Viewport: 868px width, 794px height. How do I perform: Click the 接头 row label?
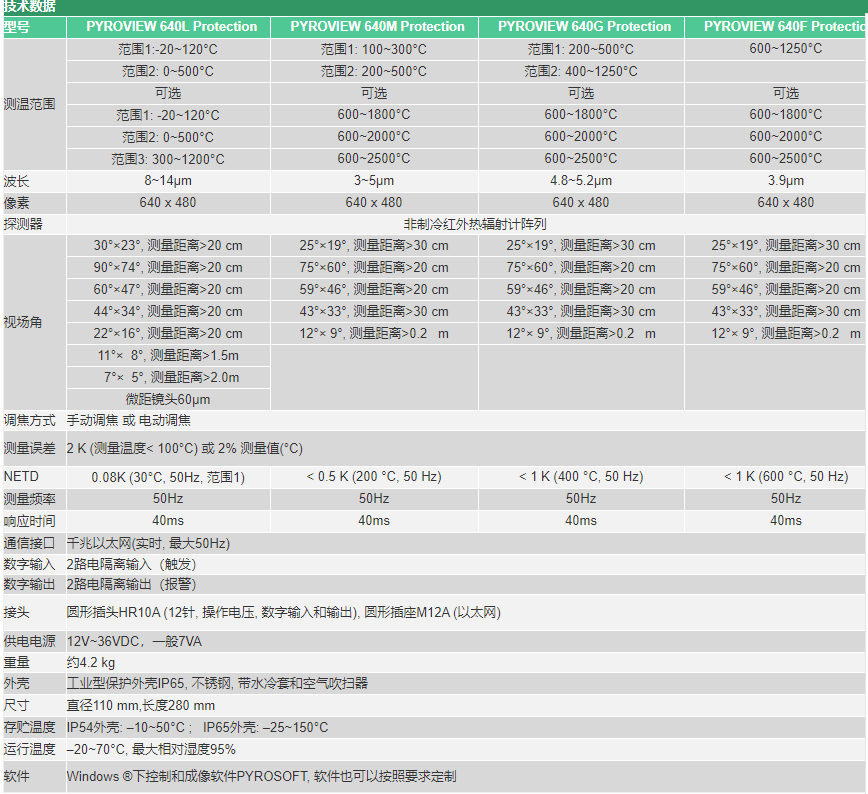point(17,612)
